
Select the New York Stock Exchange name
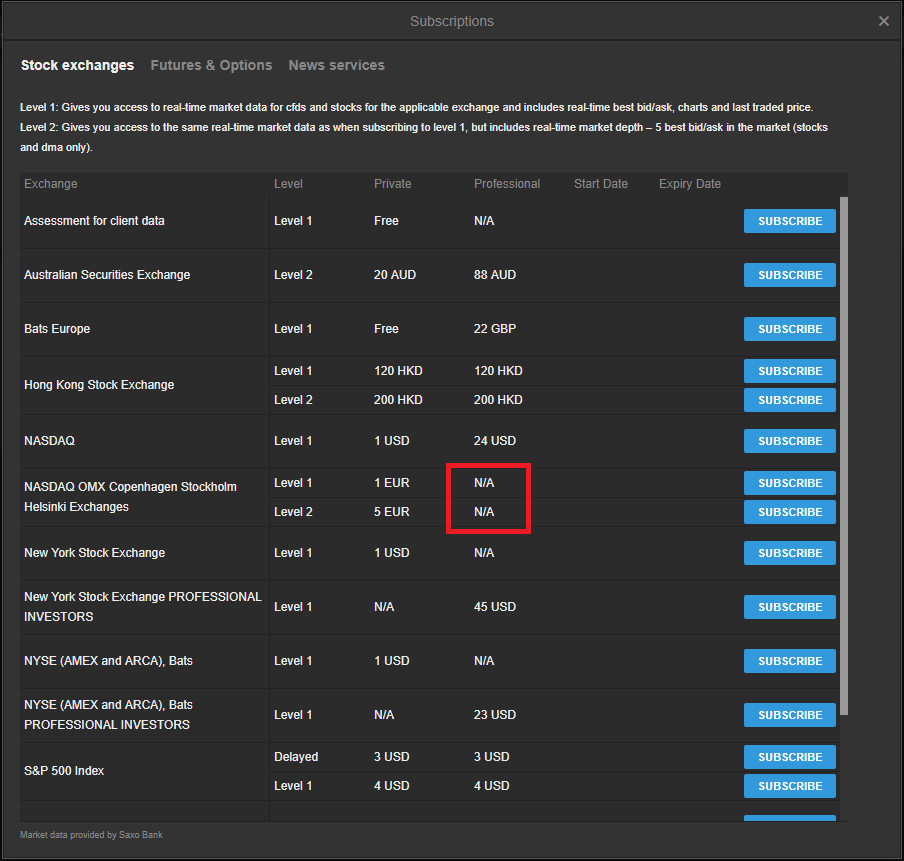click(95, 552)
